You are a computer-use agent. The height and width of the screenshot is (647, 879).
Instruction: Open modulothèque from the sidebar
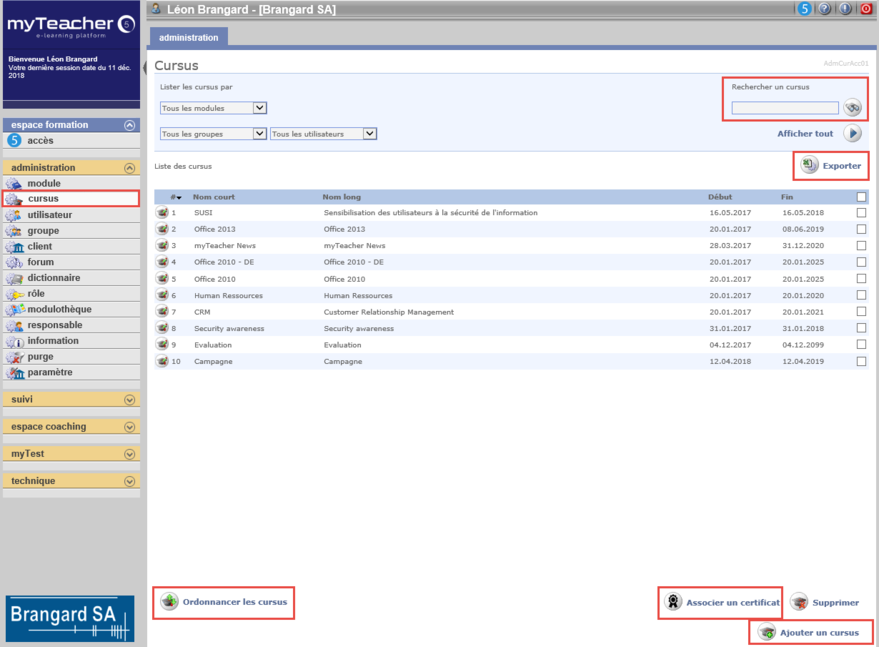pyautogui.click(x=61, y=309)
